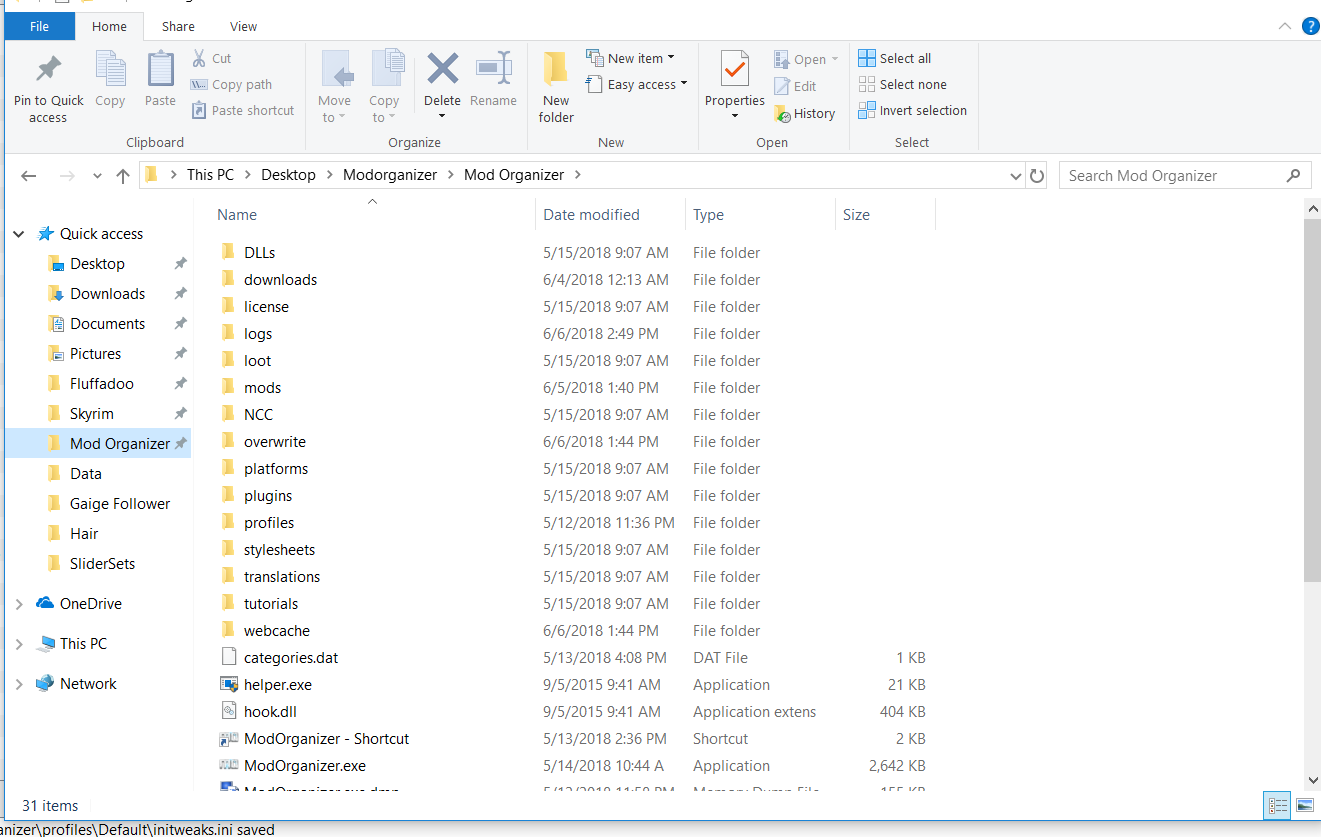
Task: Click Modorganizer in the address breadcrumb
Action: pyautogui.click(x=390, y=175)
